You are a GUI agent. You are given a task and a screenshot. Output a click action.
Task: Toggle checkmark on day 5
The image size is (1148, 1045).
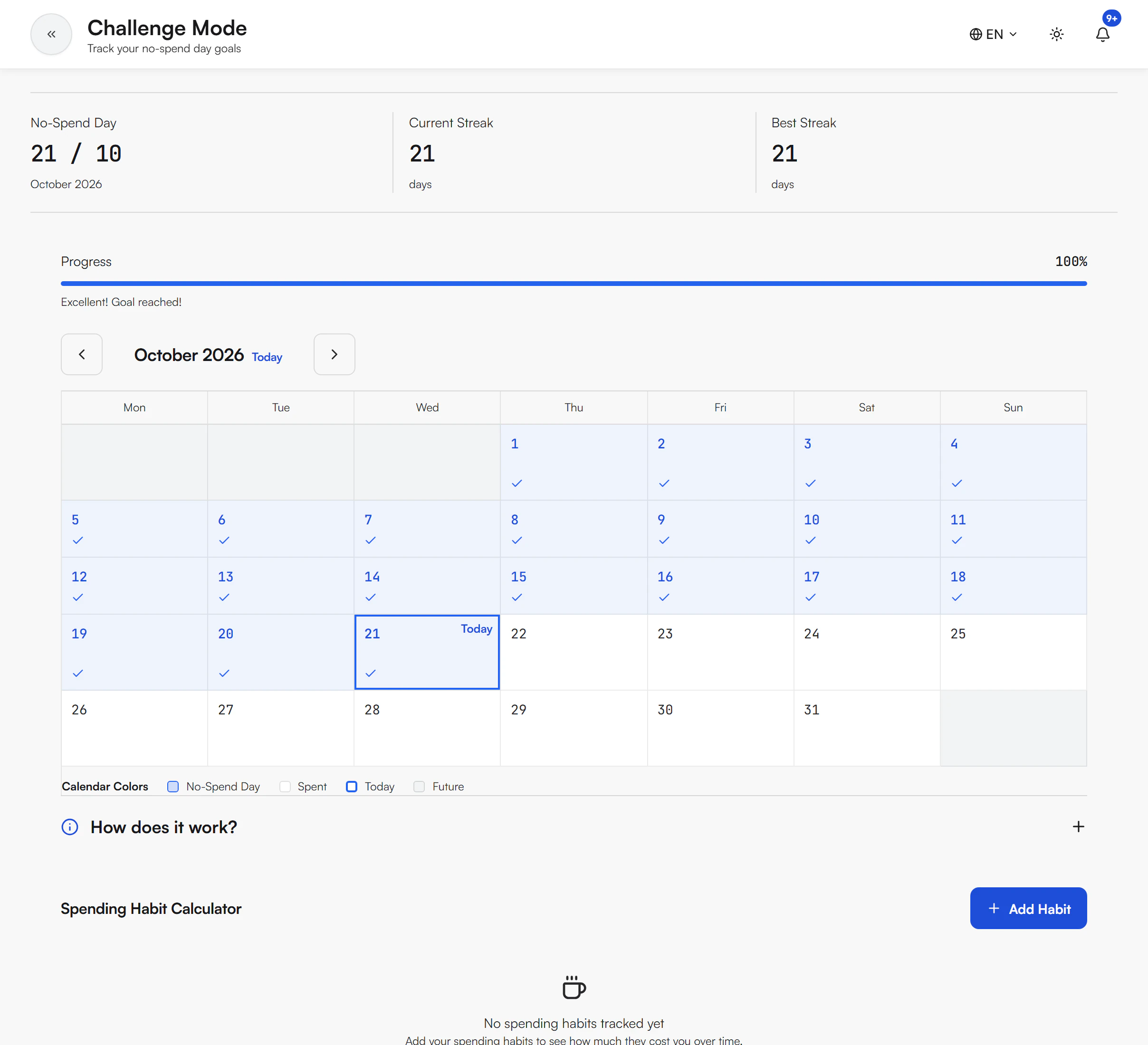(x=78, y=540)
